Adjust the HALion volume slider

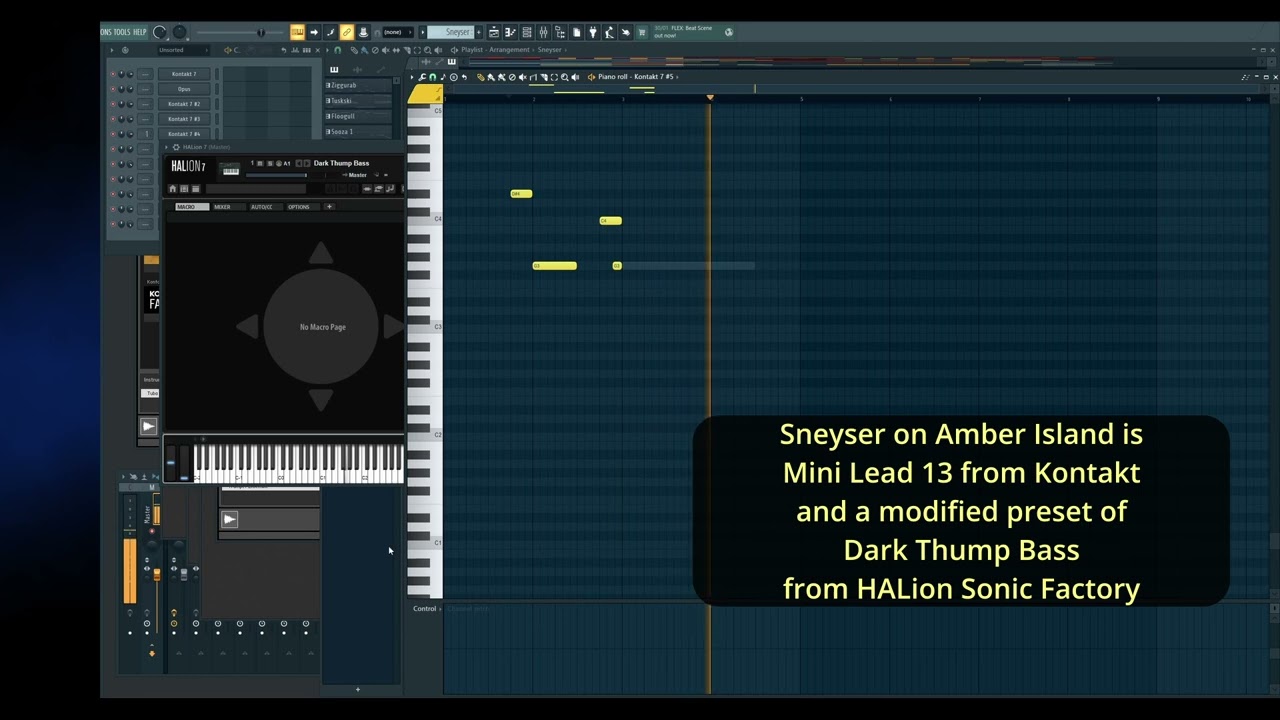point(277,175)
